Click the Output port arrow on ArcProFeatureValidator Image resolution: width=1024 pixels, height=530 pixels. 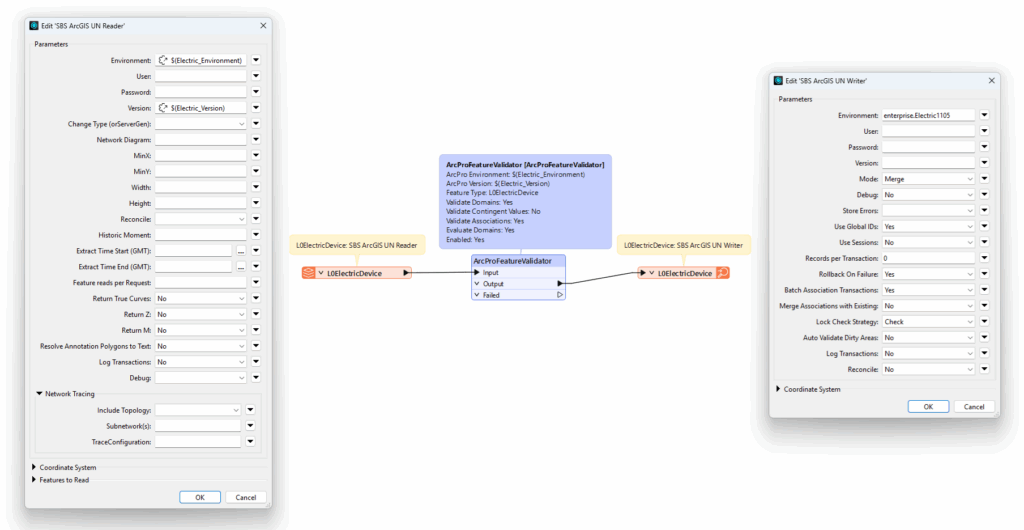(x=559, y=284)
